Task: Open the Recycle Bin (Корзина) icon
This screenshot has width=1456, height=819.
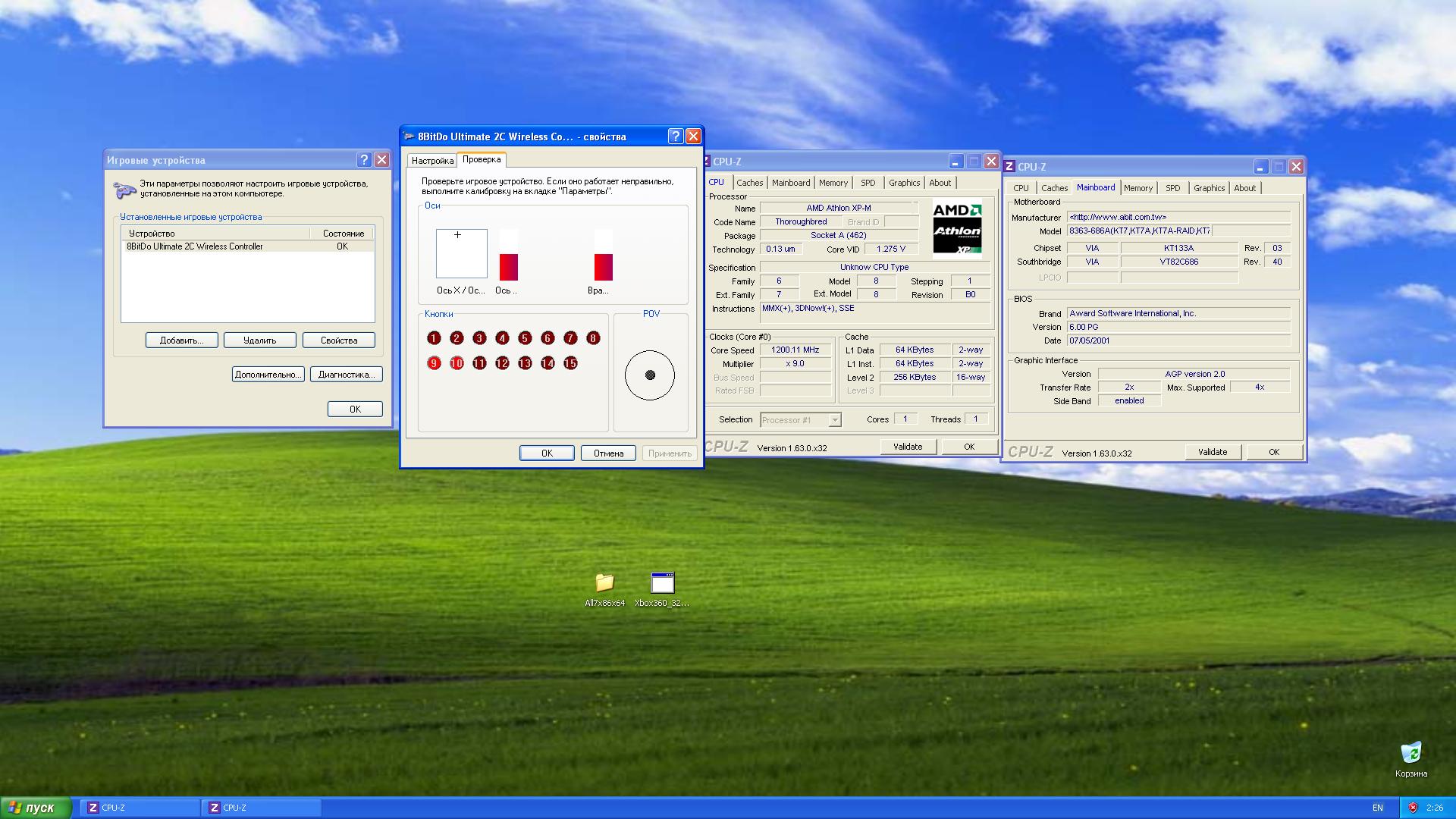Action: 1410,752
